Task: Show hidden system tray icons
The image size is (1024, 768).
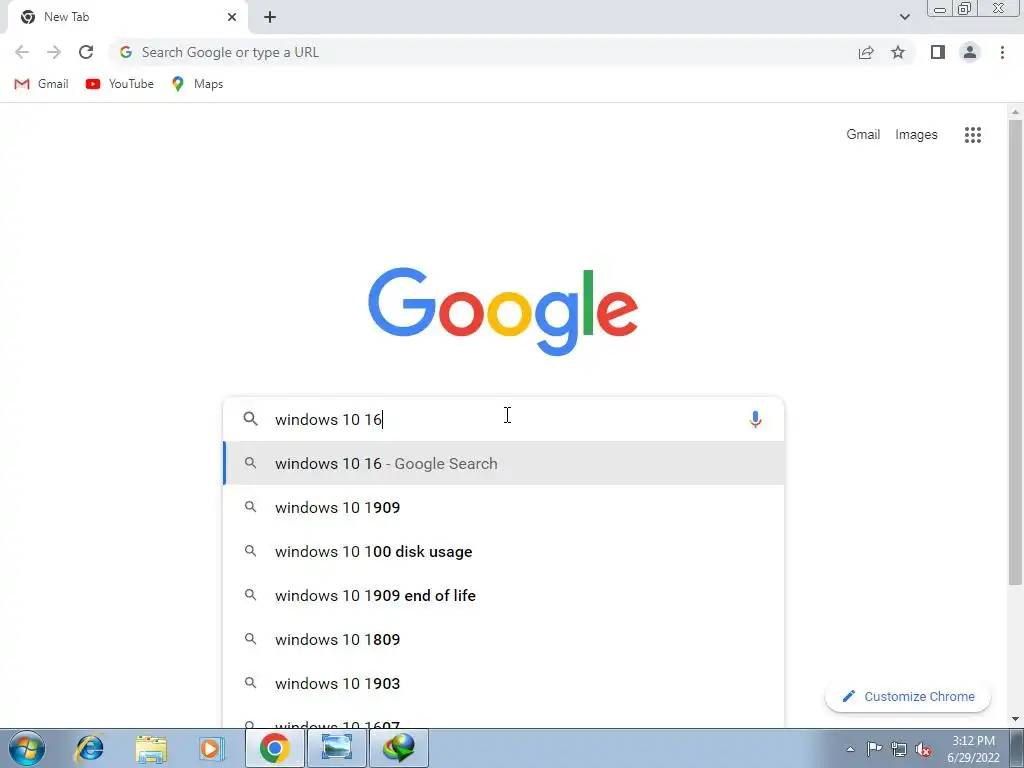Action: pyautogui.click(x=850, y=749)
